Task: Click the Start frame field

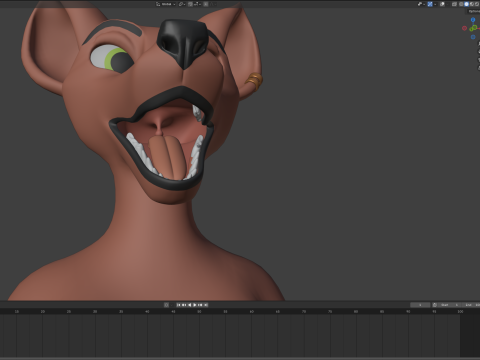Action: 450,305
